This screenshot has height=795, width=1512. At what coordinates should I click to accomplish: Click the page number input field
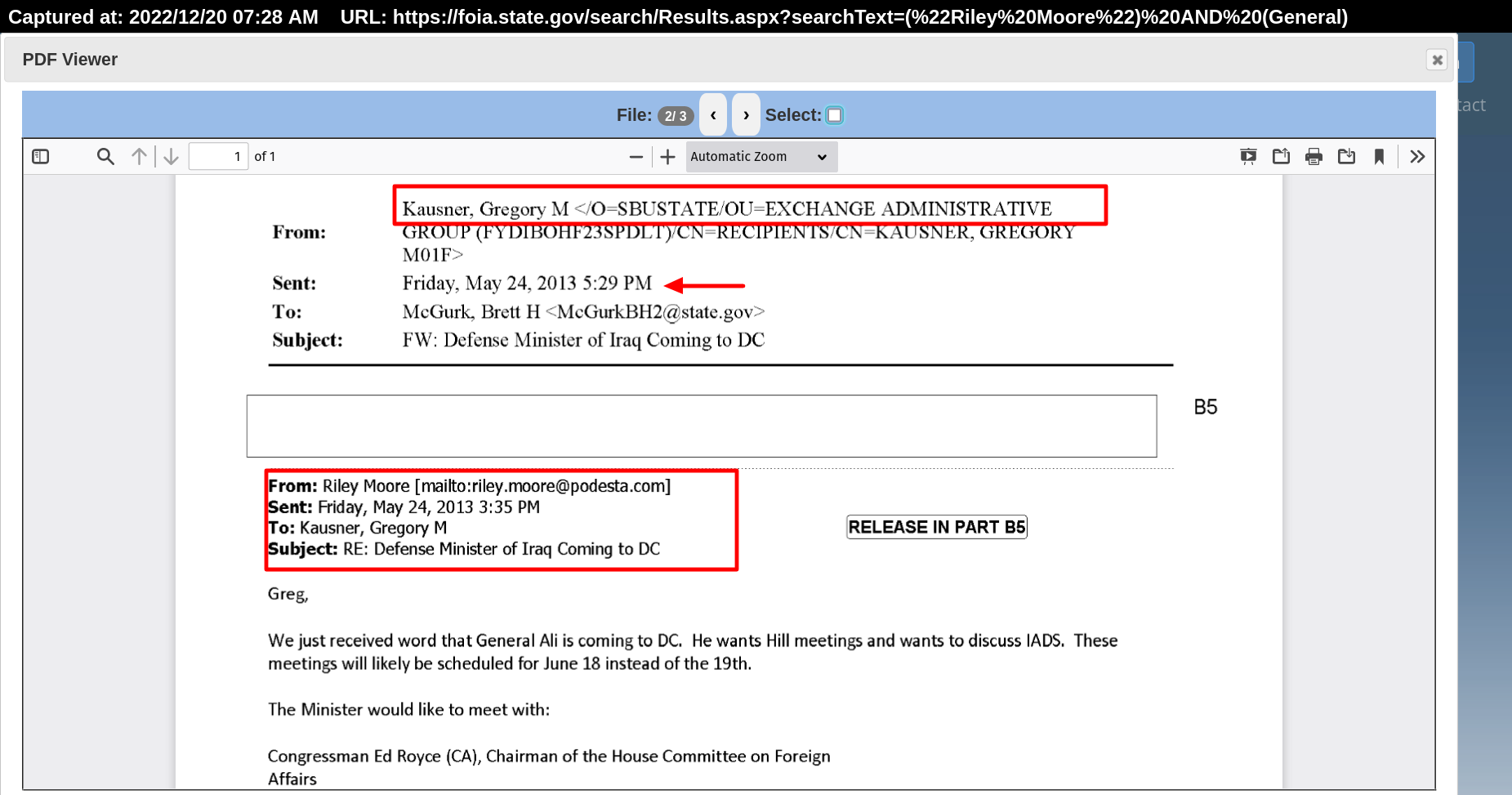218,156
